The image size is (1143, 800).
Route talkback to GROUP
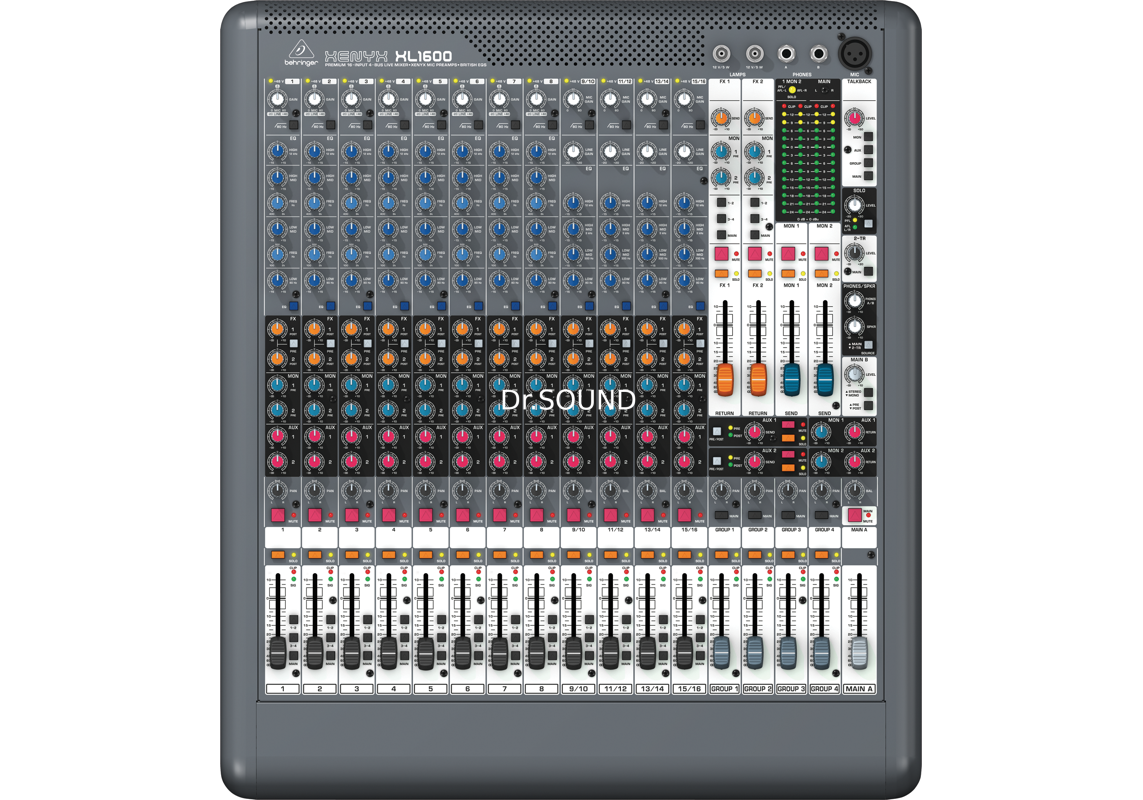click(x=868, y=163)
